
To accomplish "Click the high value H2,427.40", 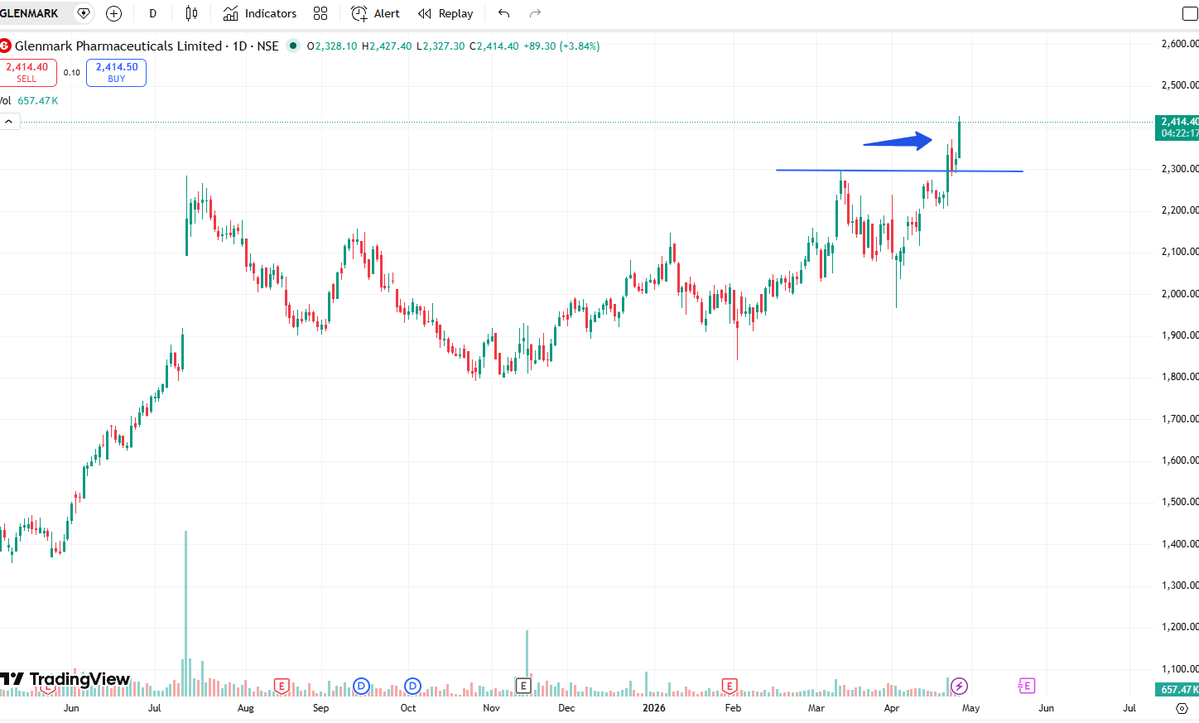I will click(387, 46).
